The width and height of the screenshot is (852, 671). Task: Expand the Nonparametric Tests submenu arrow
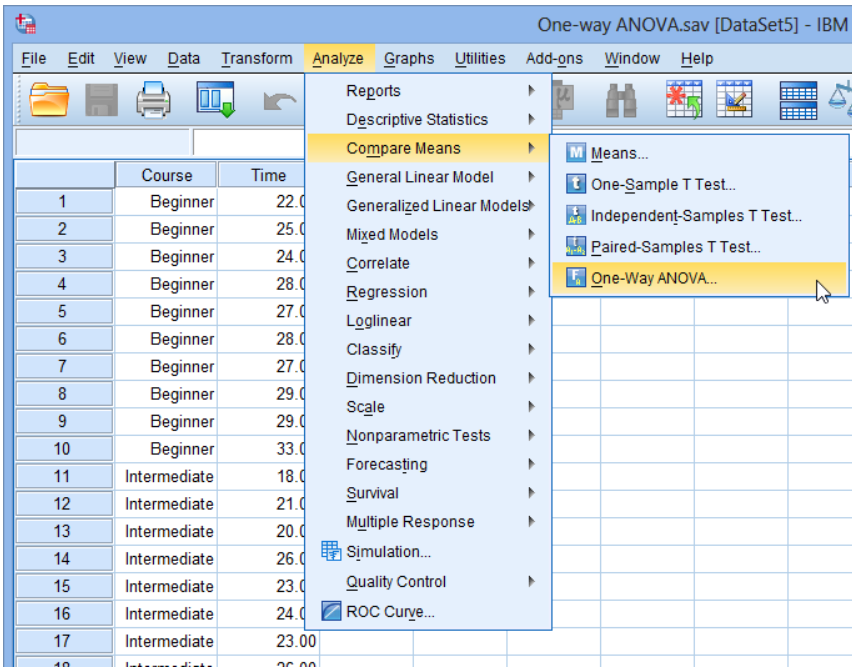click(531, 435)
